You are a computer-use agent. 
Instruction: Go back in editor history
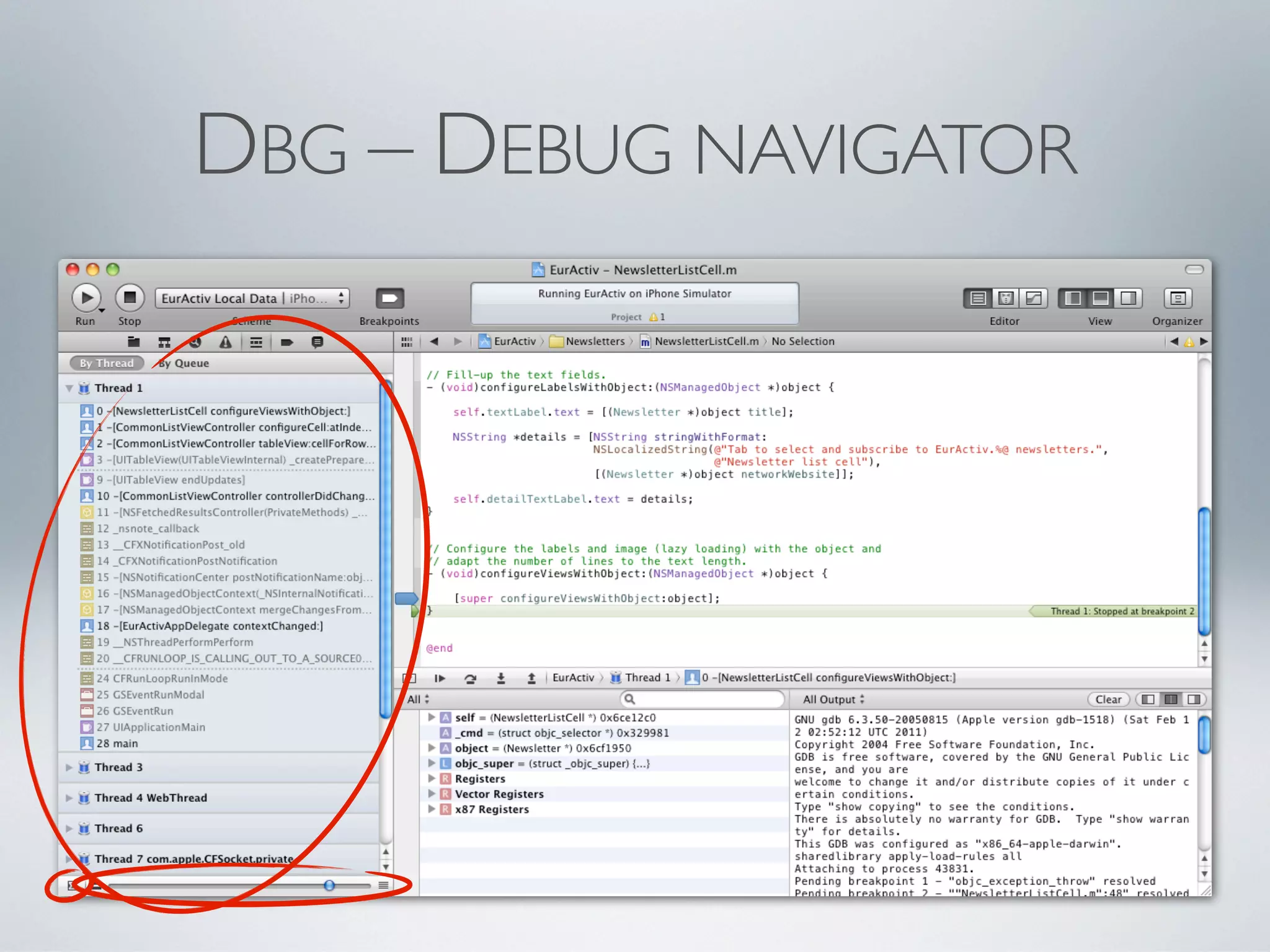[434, 342]
